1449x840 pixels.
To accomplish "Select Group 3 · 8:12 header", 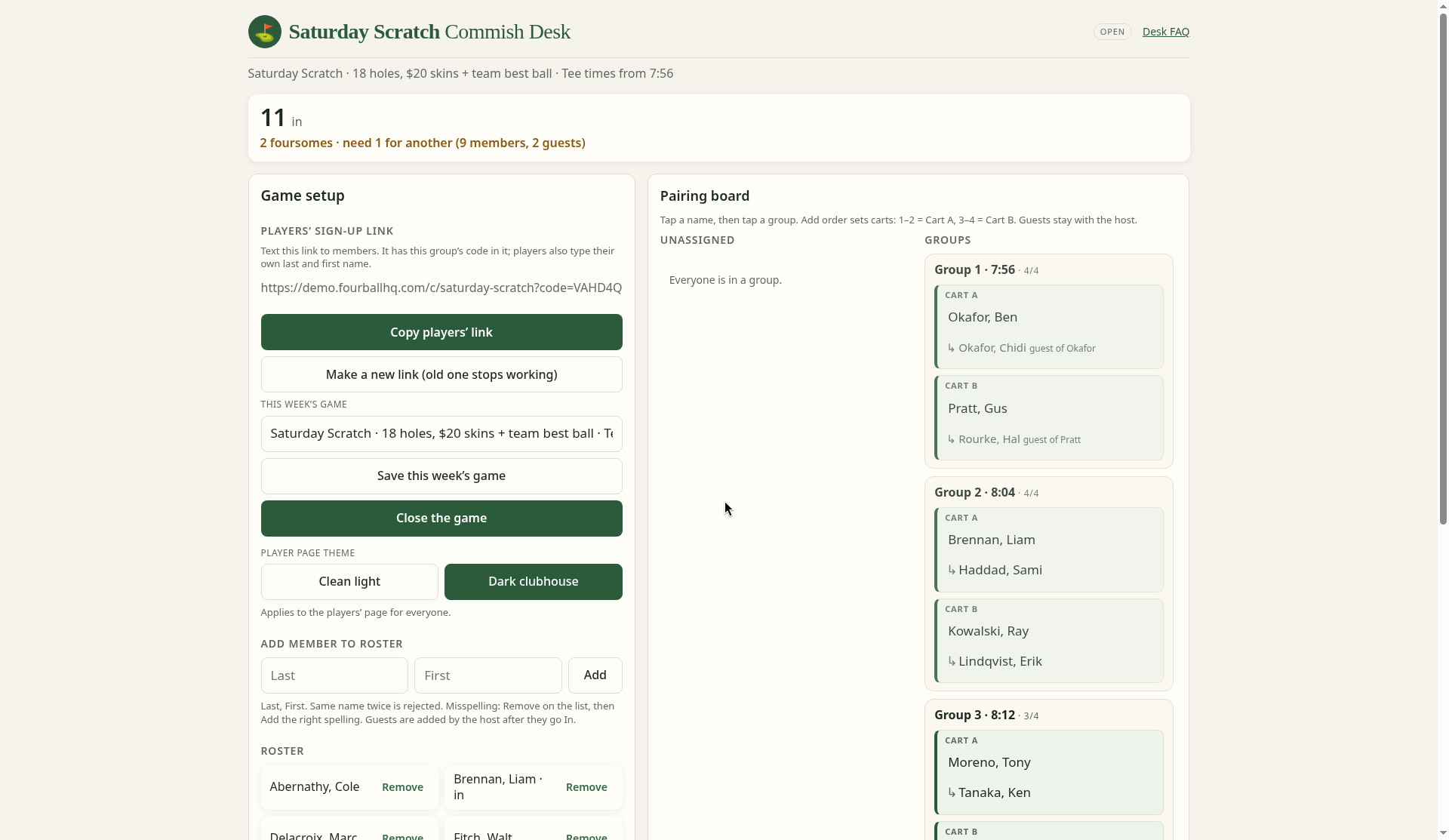I will point(986,715).
